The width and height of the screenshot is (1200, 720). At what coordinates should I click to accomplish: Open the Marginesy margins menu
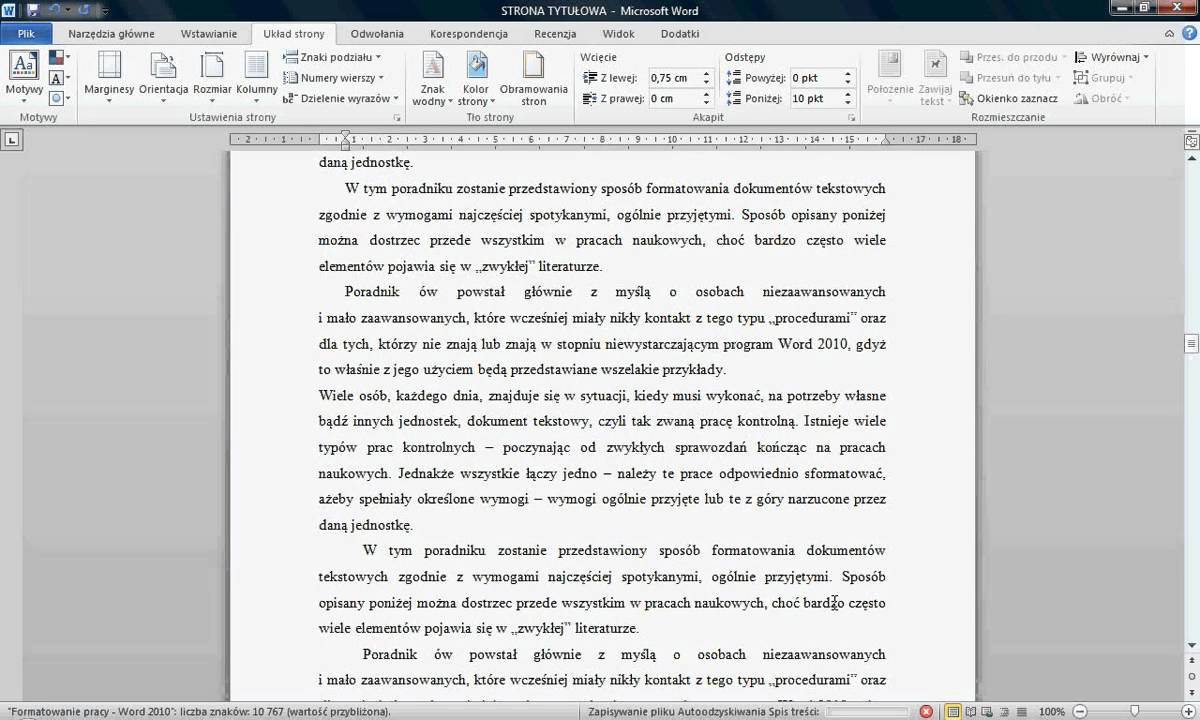point(109,75)
